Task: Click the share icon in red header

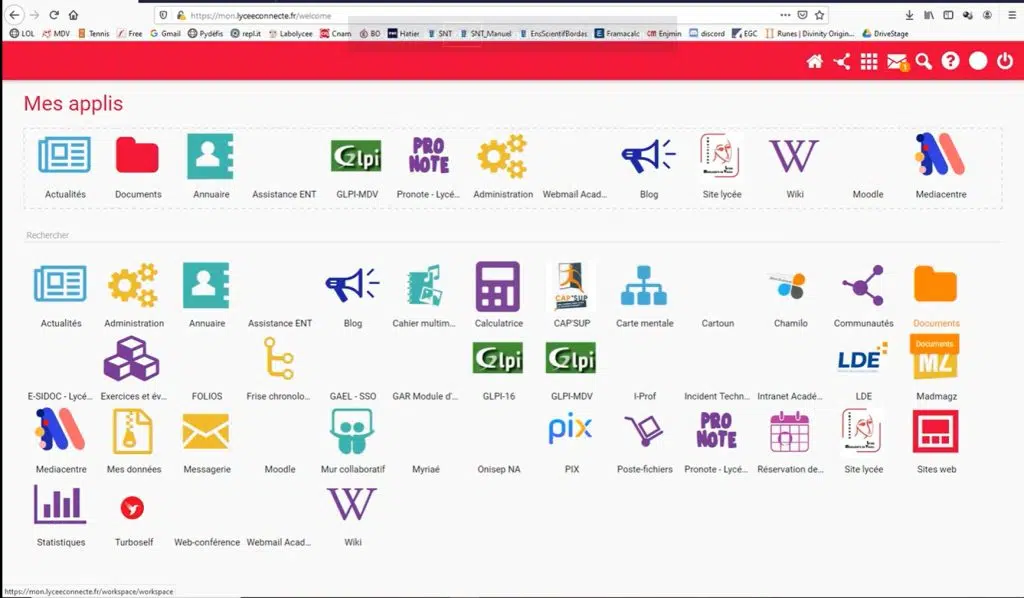Action: pyautogui.click(x=842, y=61)
